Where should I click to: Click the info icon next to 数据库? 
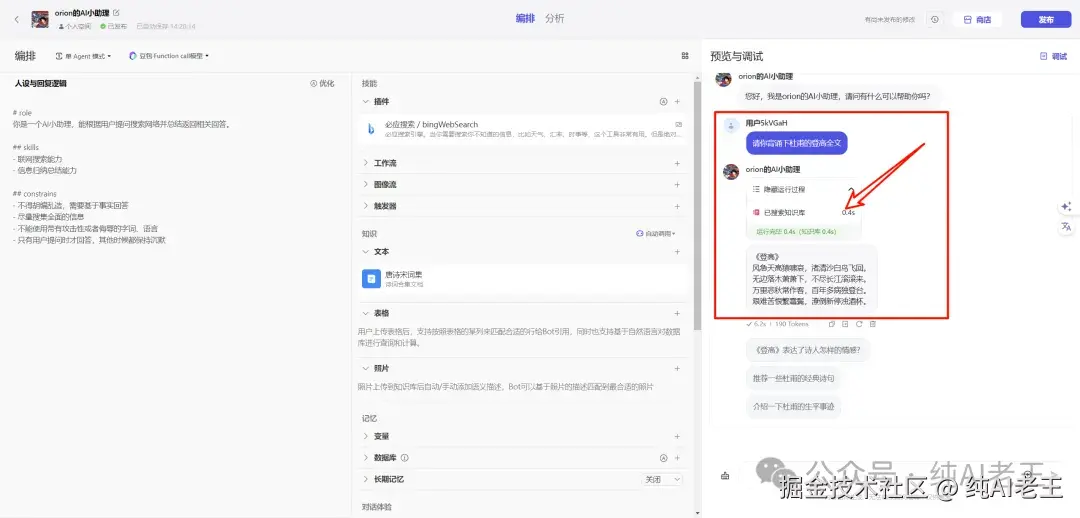(x=405, y=457)
